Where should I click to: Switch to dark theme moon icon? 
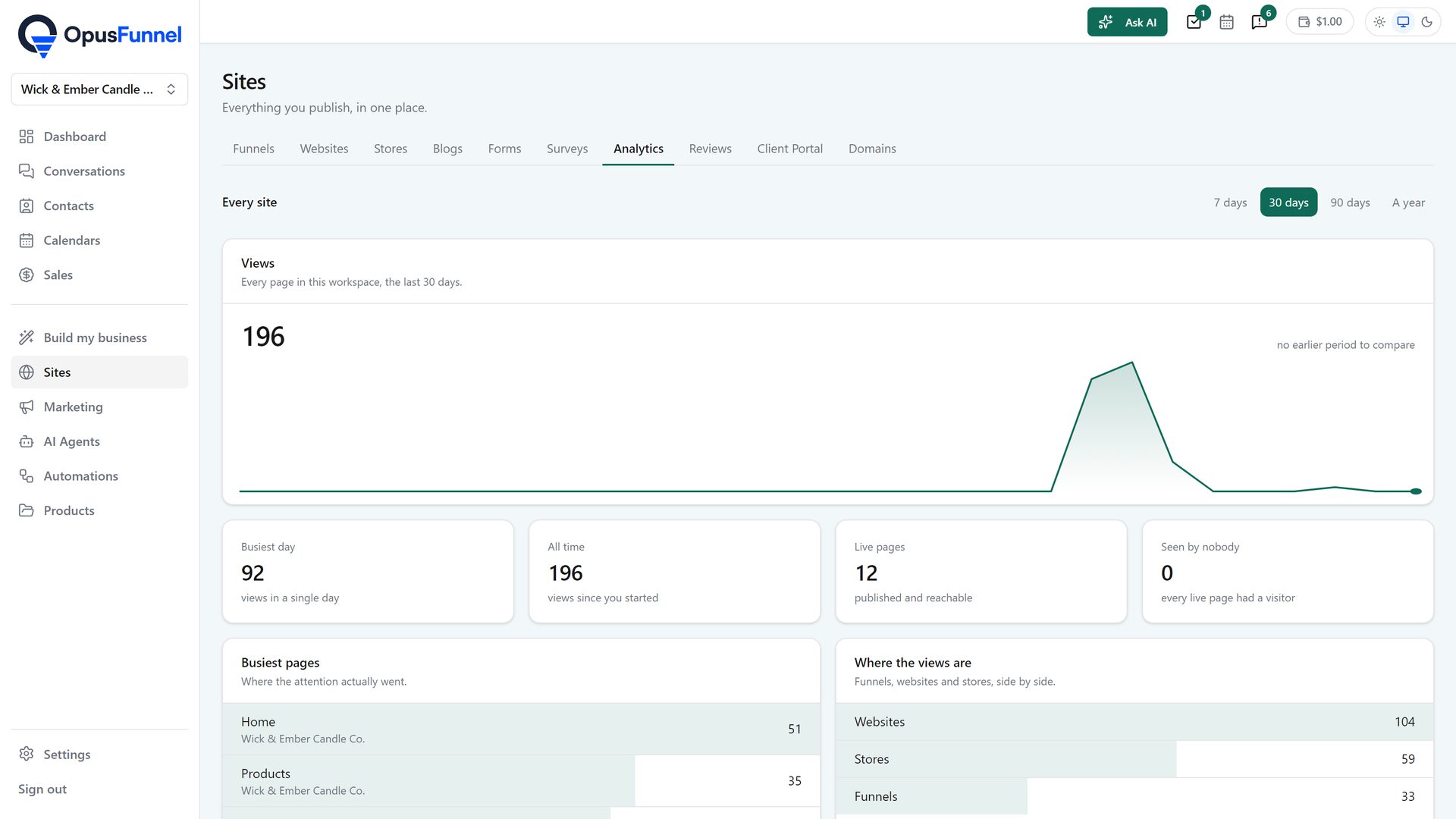pyautogui.click(x=1426, y=22)
